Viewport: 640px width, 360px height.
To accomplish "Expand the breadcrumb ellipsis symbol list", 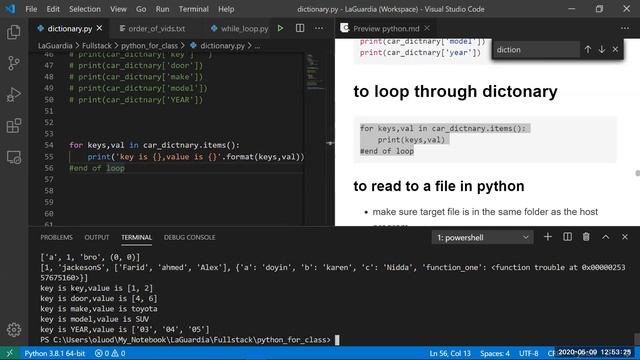I will pyautogui.click(x=257, y=46).
